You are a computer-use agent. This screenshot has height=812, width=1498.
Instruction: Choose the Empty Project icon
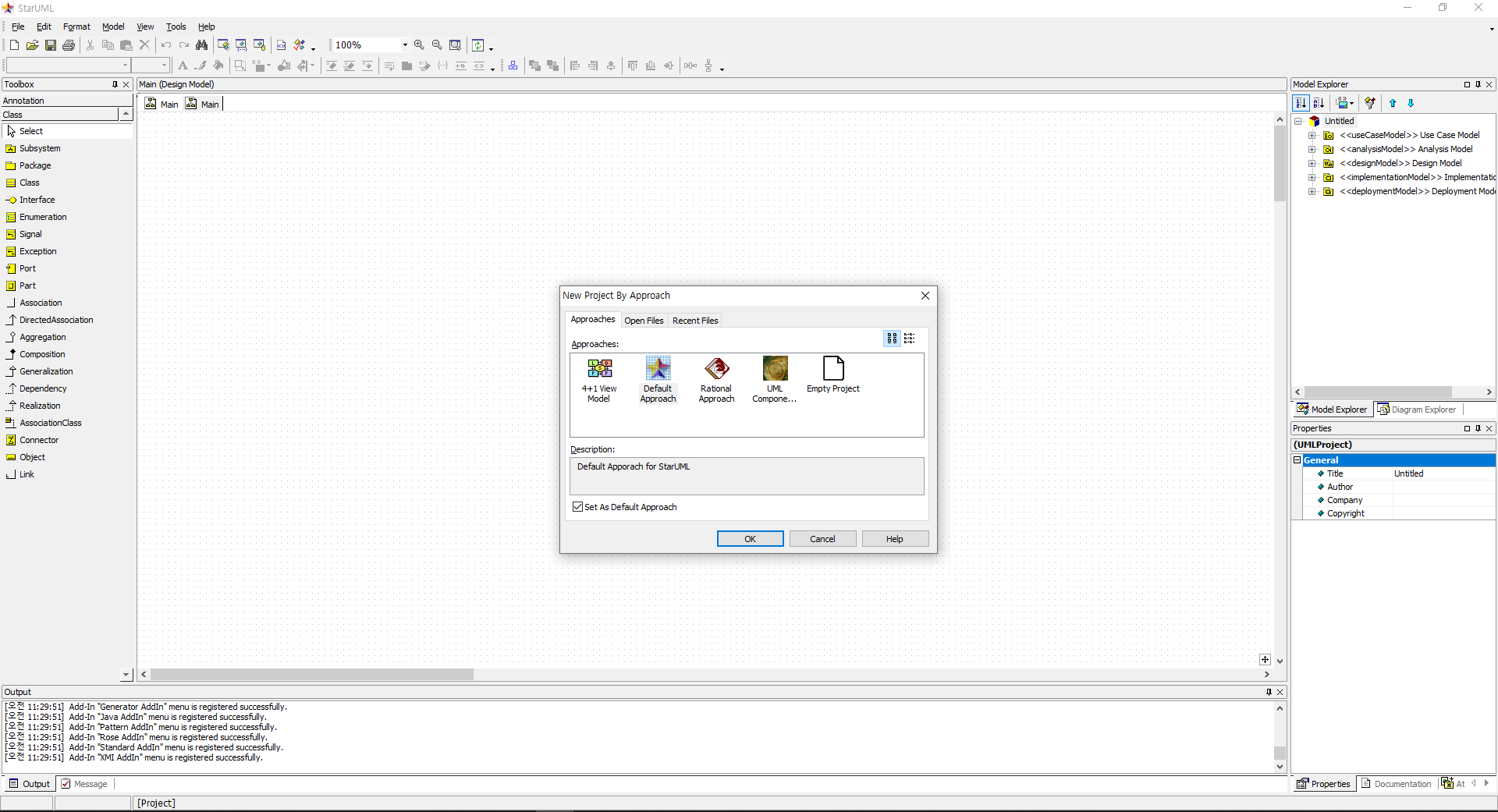(x=833, y=375)
